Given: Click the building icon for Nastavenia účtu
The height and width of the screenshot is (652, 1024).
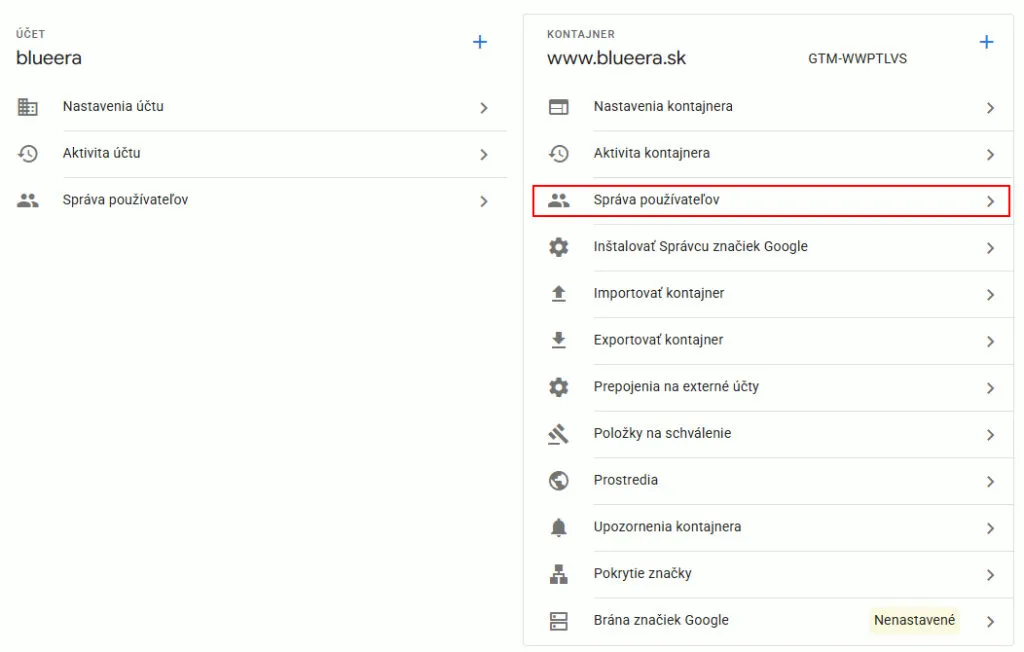Looking at the screenshot, I should [x=28, y=107].
